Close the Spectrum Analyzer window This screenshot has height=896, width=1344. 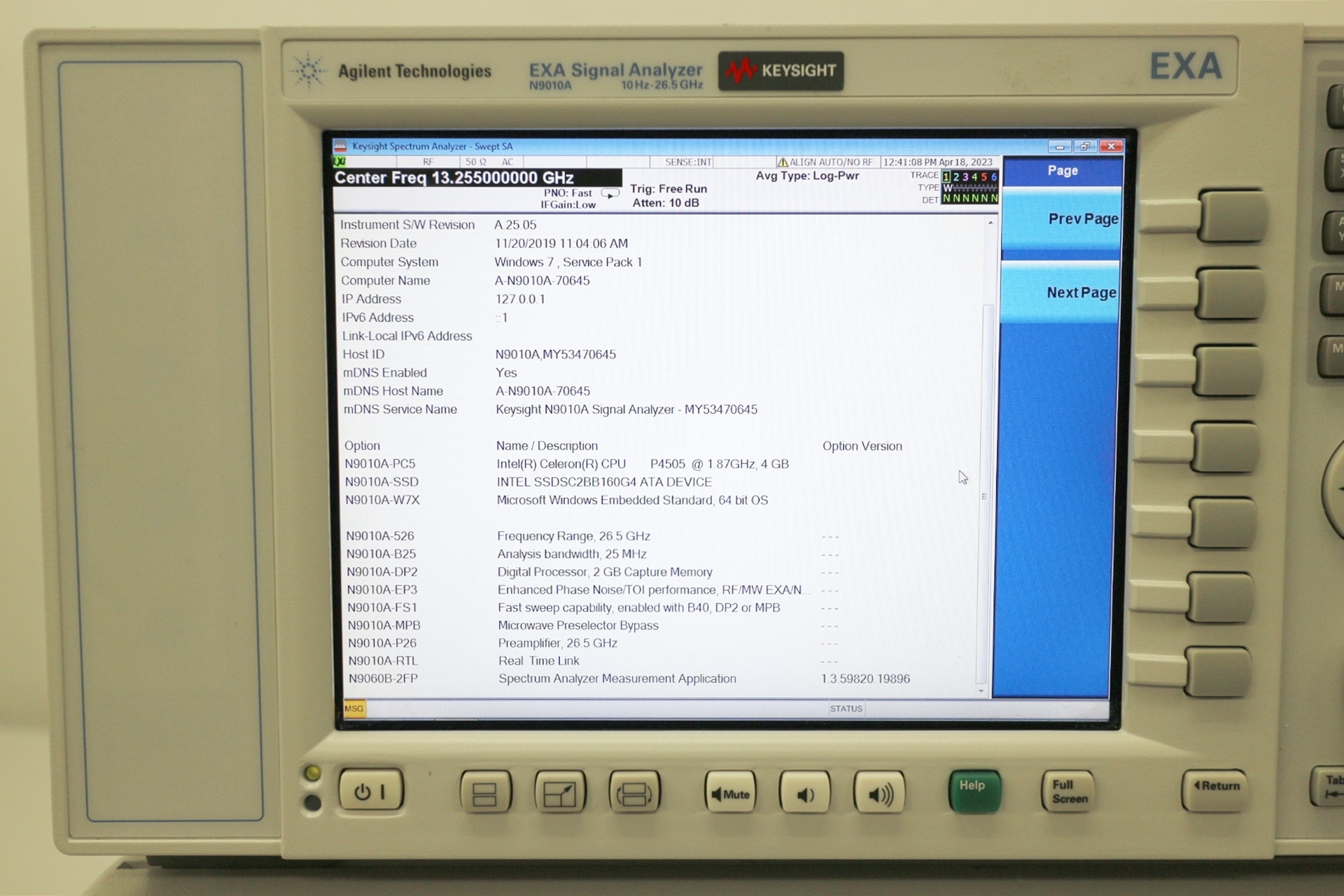coord(1111,146)
